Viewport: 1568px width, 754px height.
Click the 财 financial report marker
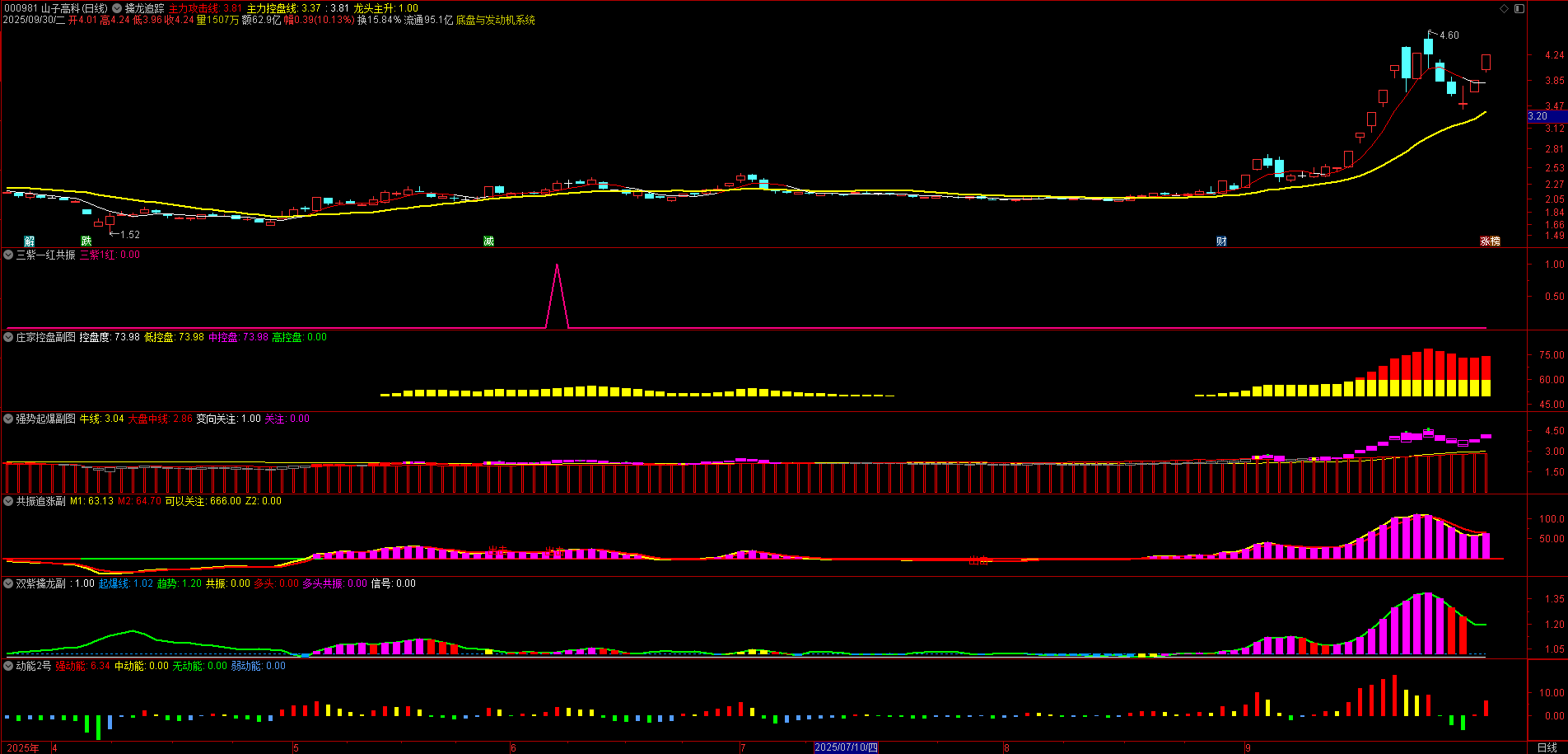(x=1221, y=241)
